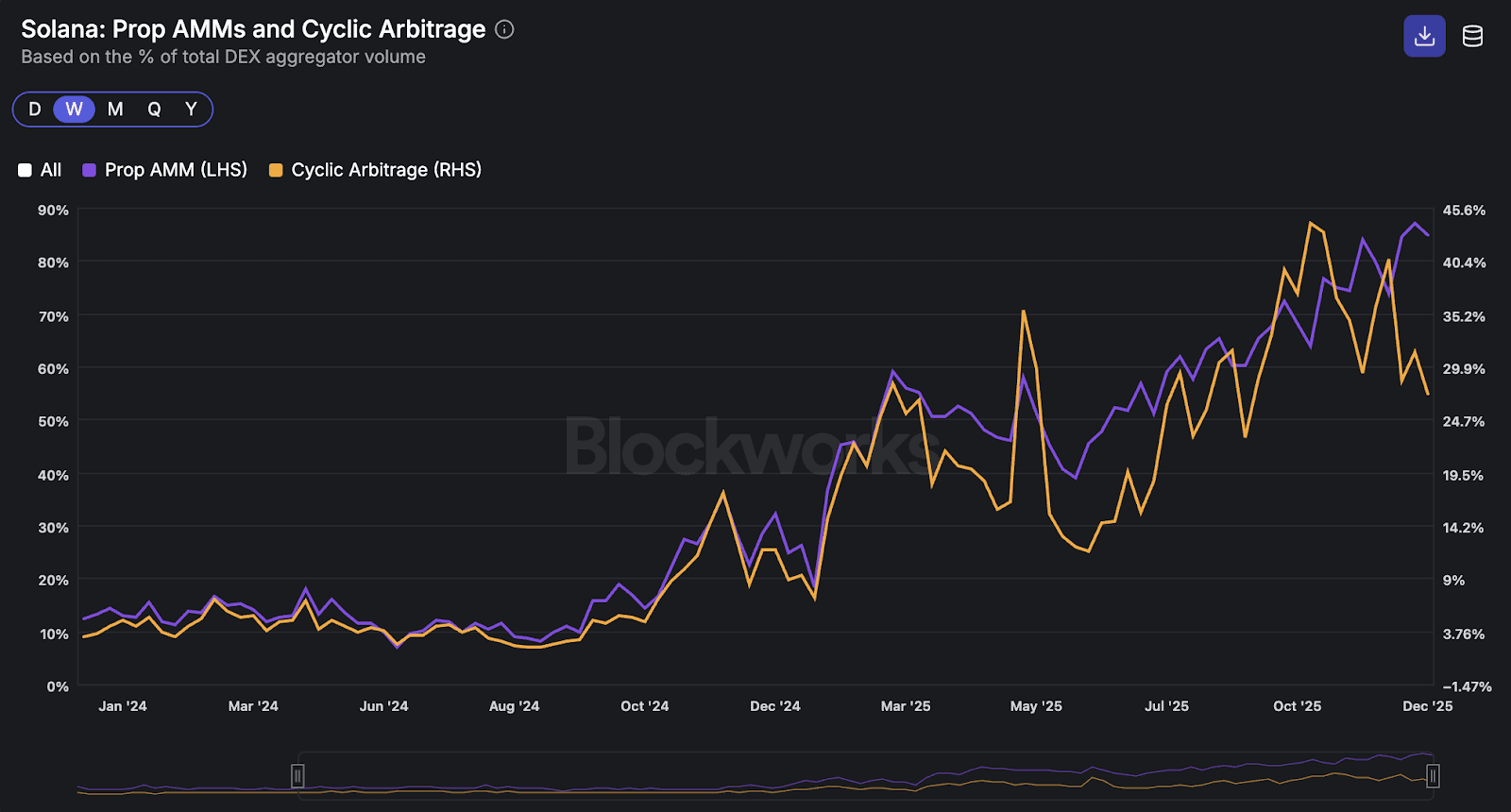The image size is (1511, 812).
Task: Switch to quarterly (Q) interval
Action: (154, 110)
